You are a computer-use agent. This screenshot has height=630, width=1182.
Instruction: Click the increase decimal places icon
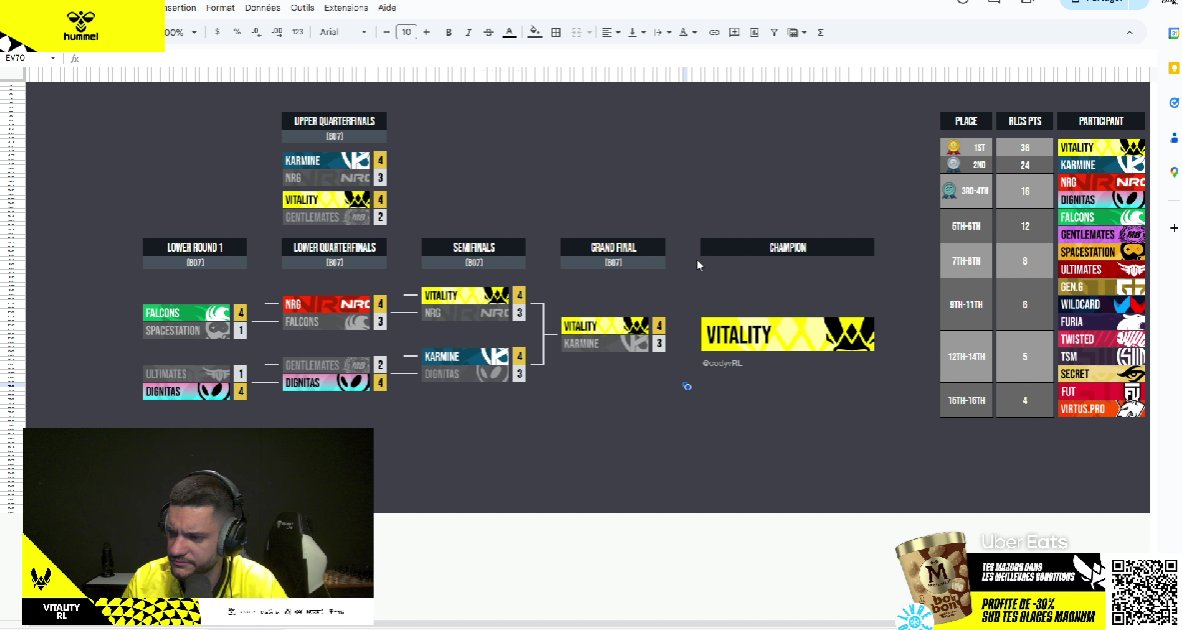277,32
